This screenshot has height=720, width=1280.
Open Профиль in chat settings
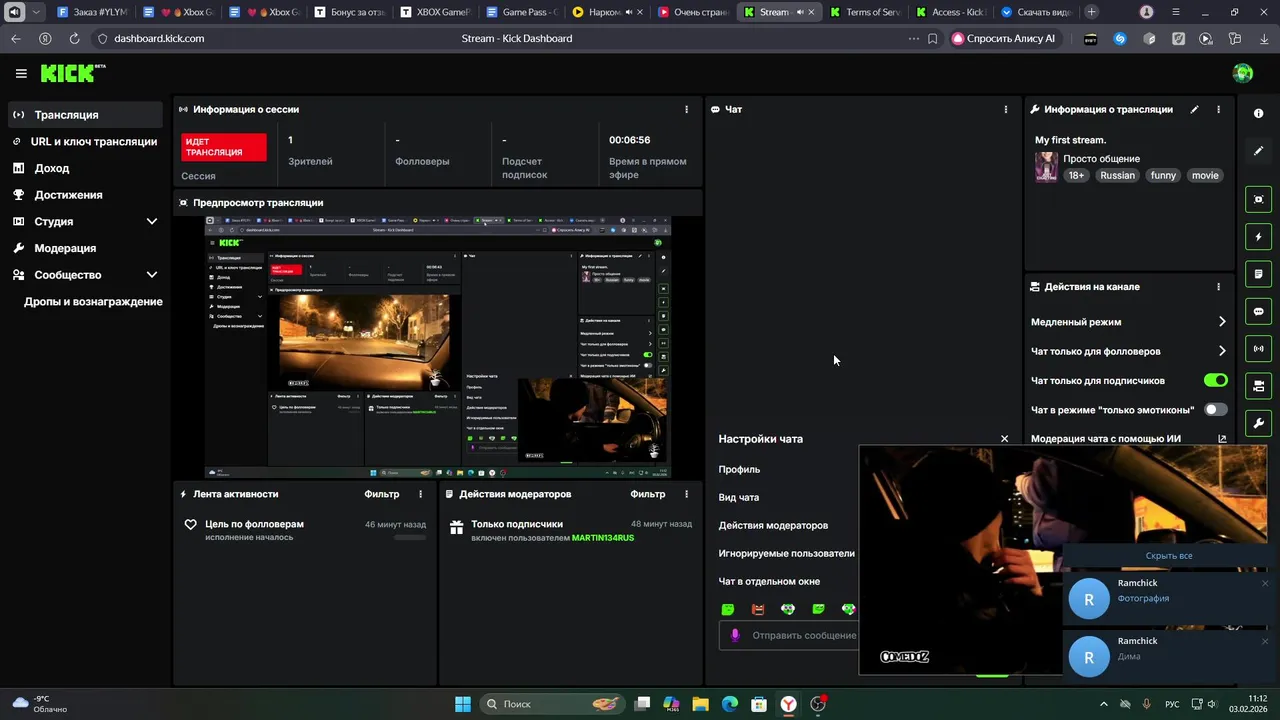pos(739,469)
